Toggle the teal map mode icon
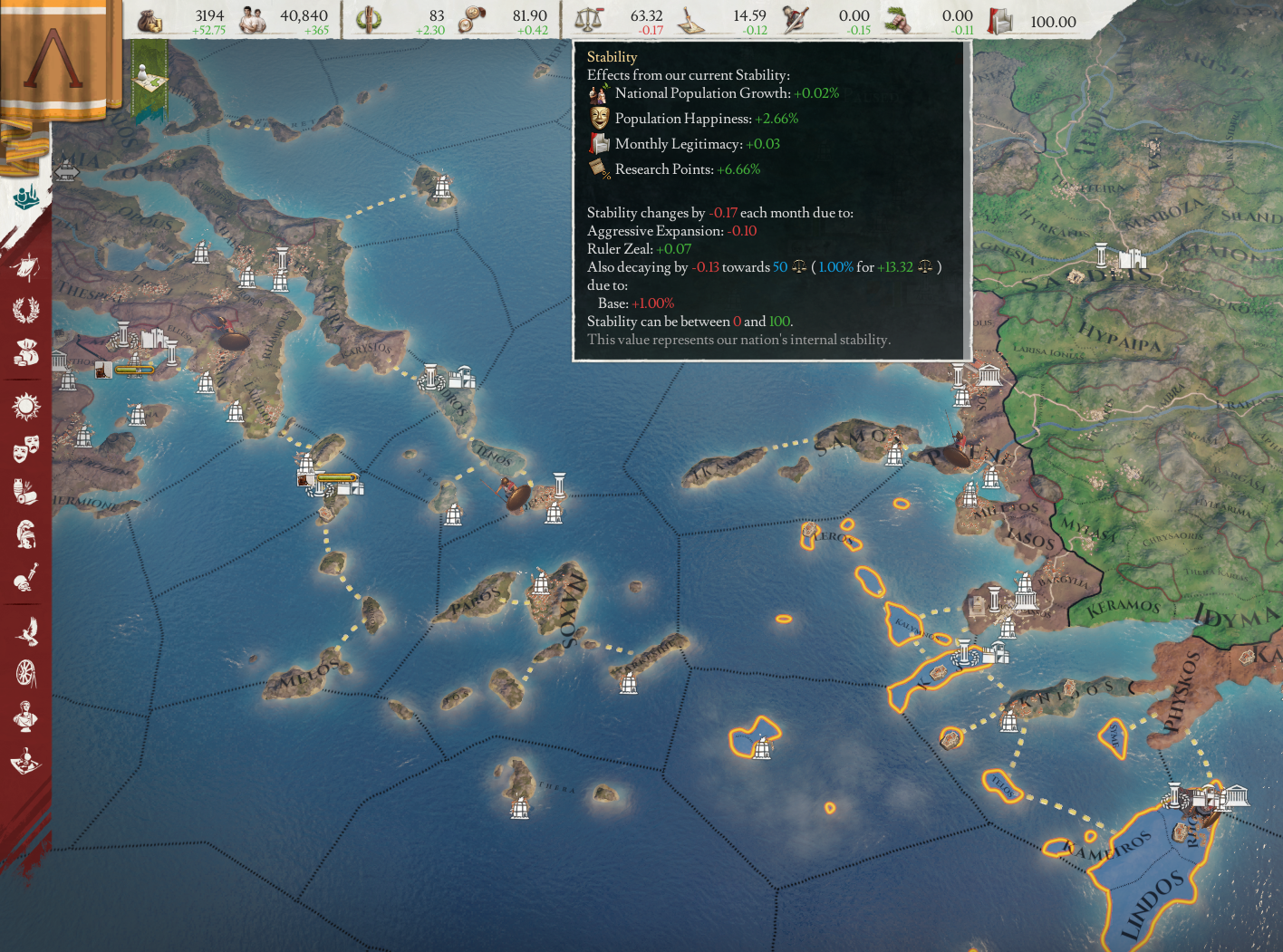The width and height of the screenshot is (1283, 952). tap(26, 196)
